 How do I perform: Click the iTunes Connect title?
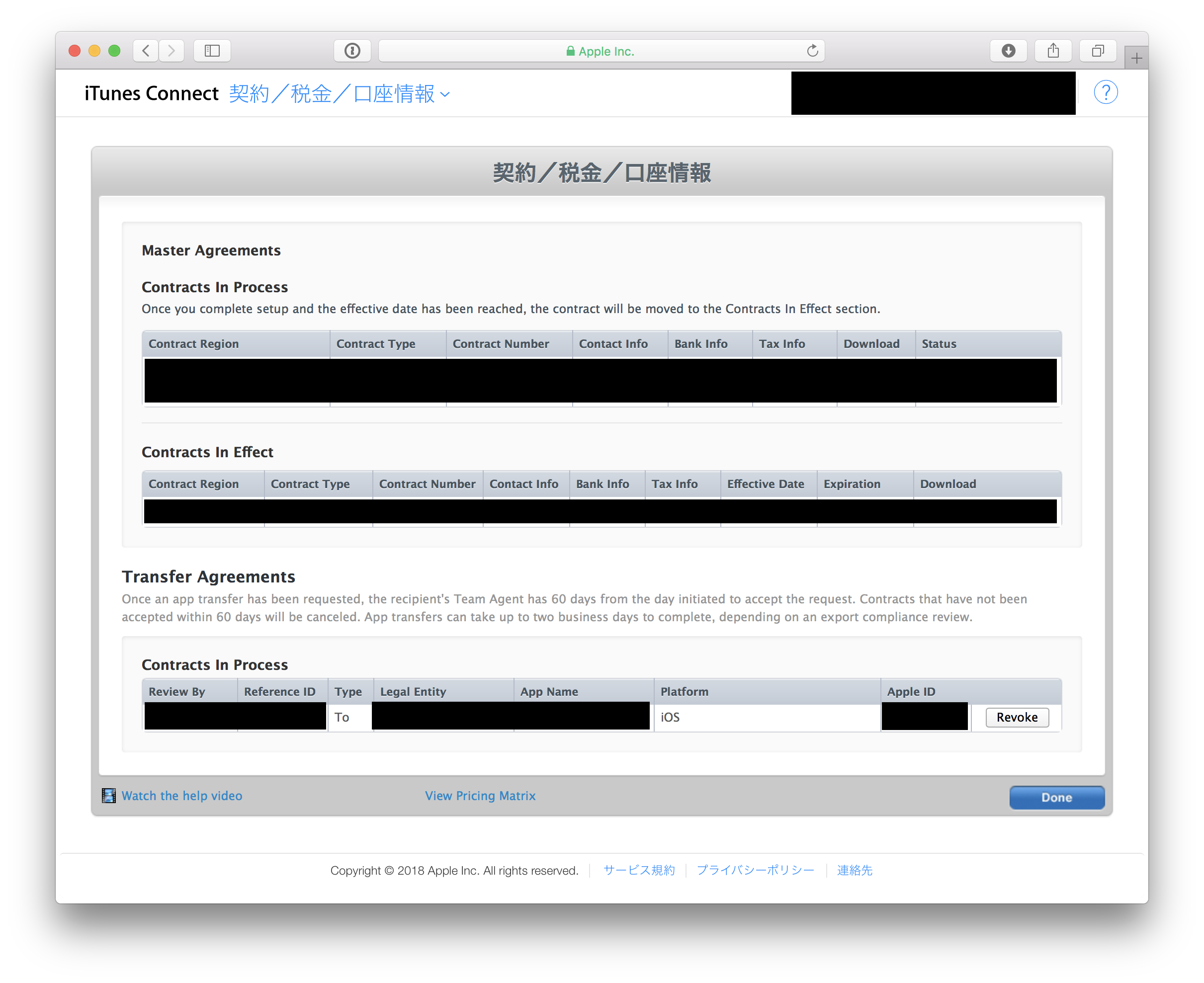151,93
